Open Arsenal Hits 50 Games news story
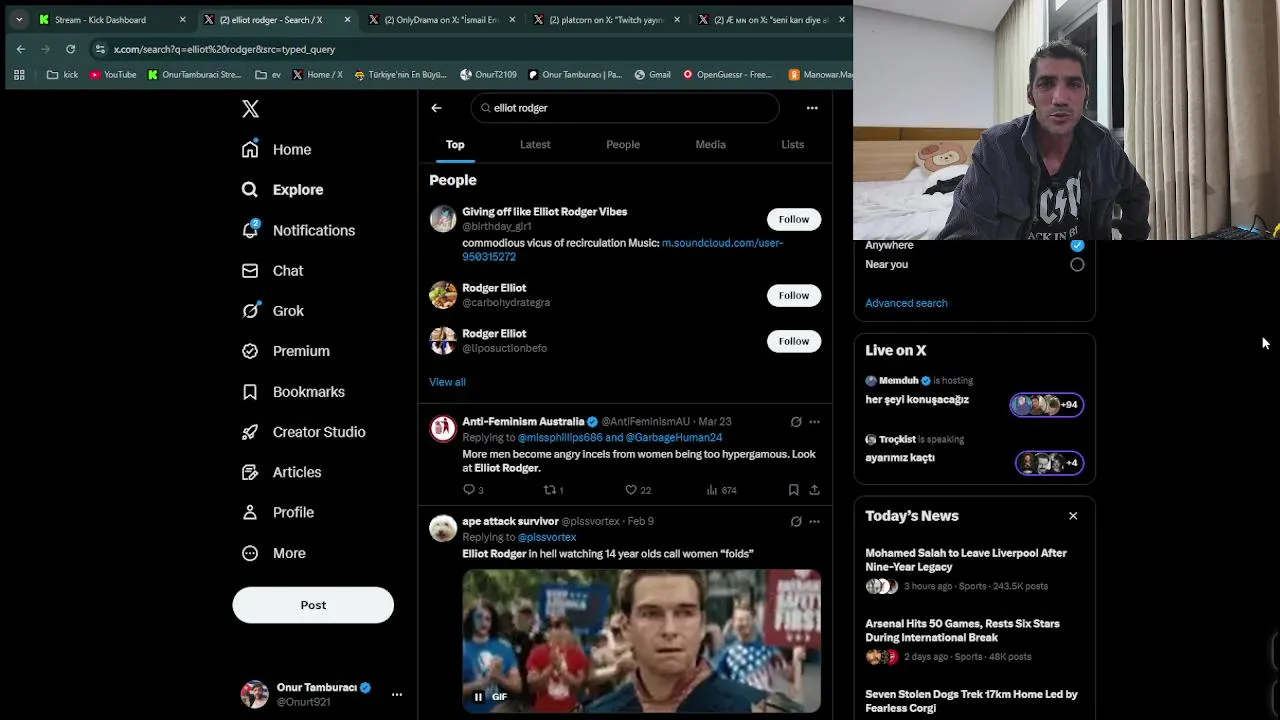Image resolution: width=1280 pixels, height=720 pixels. (974, 640)
